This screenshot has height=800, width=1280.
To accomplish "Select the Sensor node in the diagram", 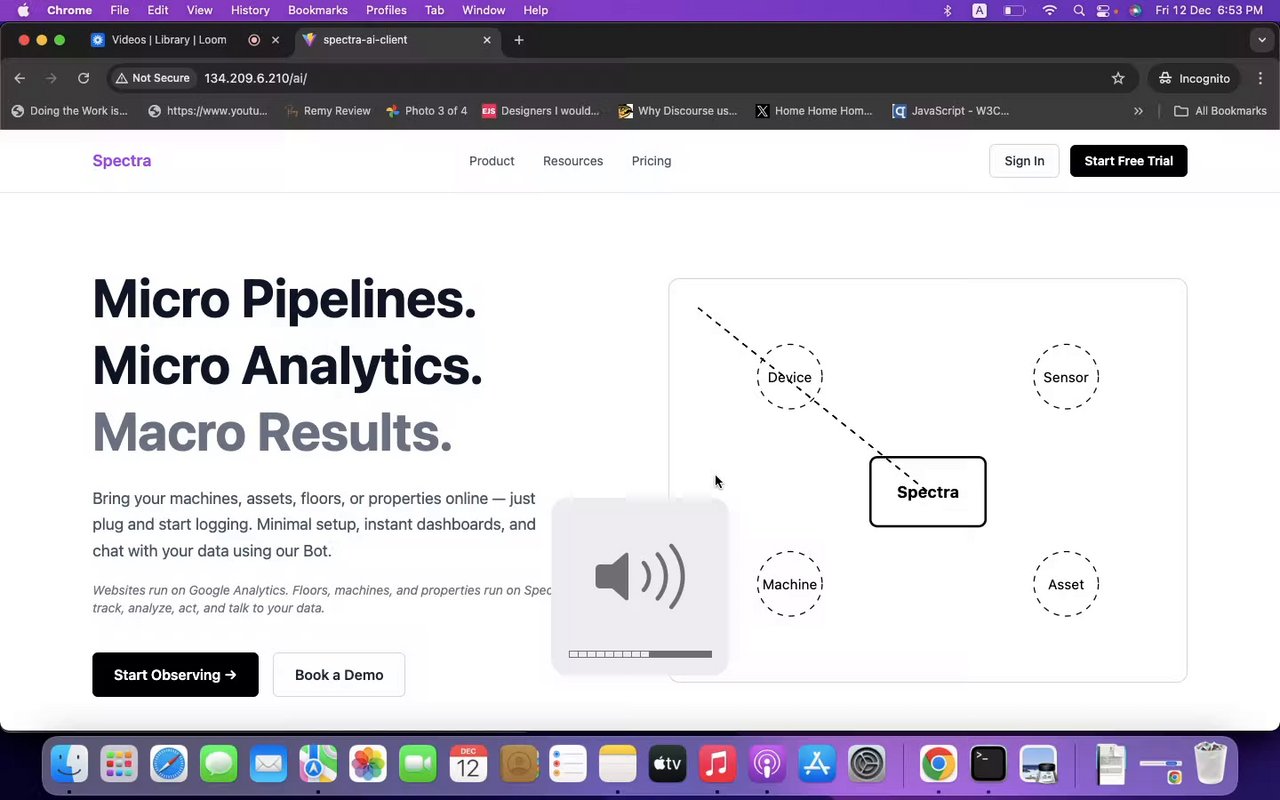I will click(1066, 377).
